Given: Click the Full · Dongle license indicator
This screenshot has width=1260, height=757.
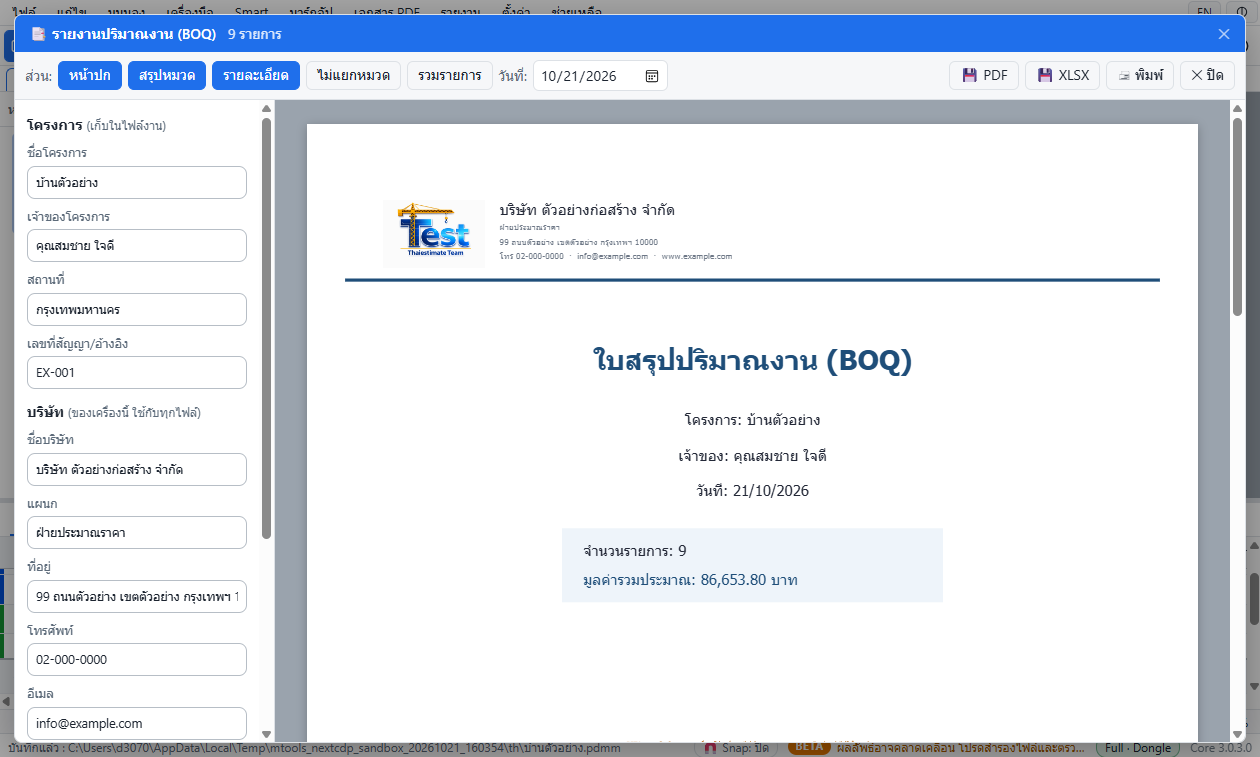Looking at the screenshot, I should tap(1139, 748).
